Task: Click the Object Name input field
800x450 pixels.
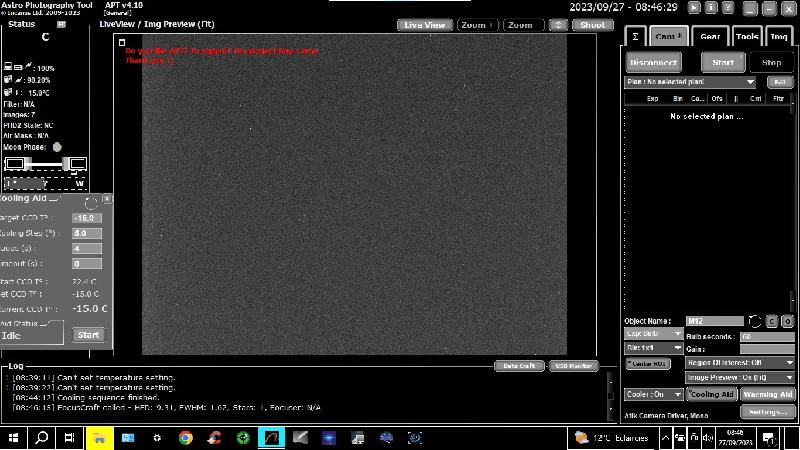Action: click(x=715, y=321)
